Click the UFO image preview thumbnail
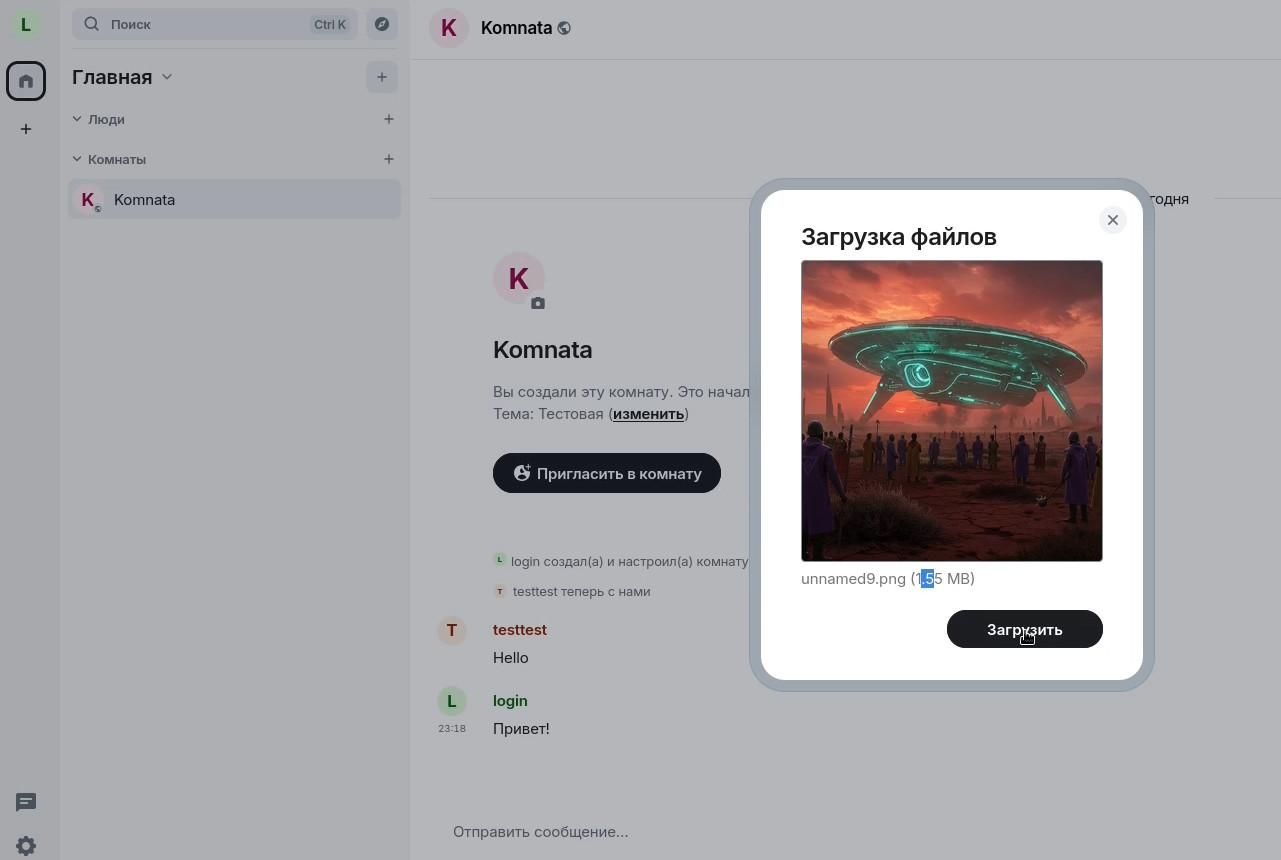Screen dimensions: 1281x860 951,410
